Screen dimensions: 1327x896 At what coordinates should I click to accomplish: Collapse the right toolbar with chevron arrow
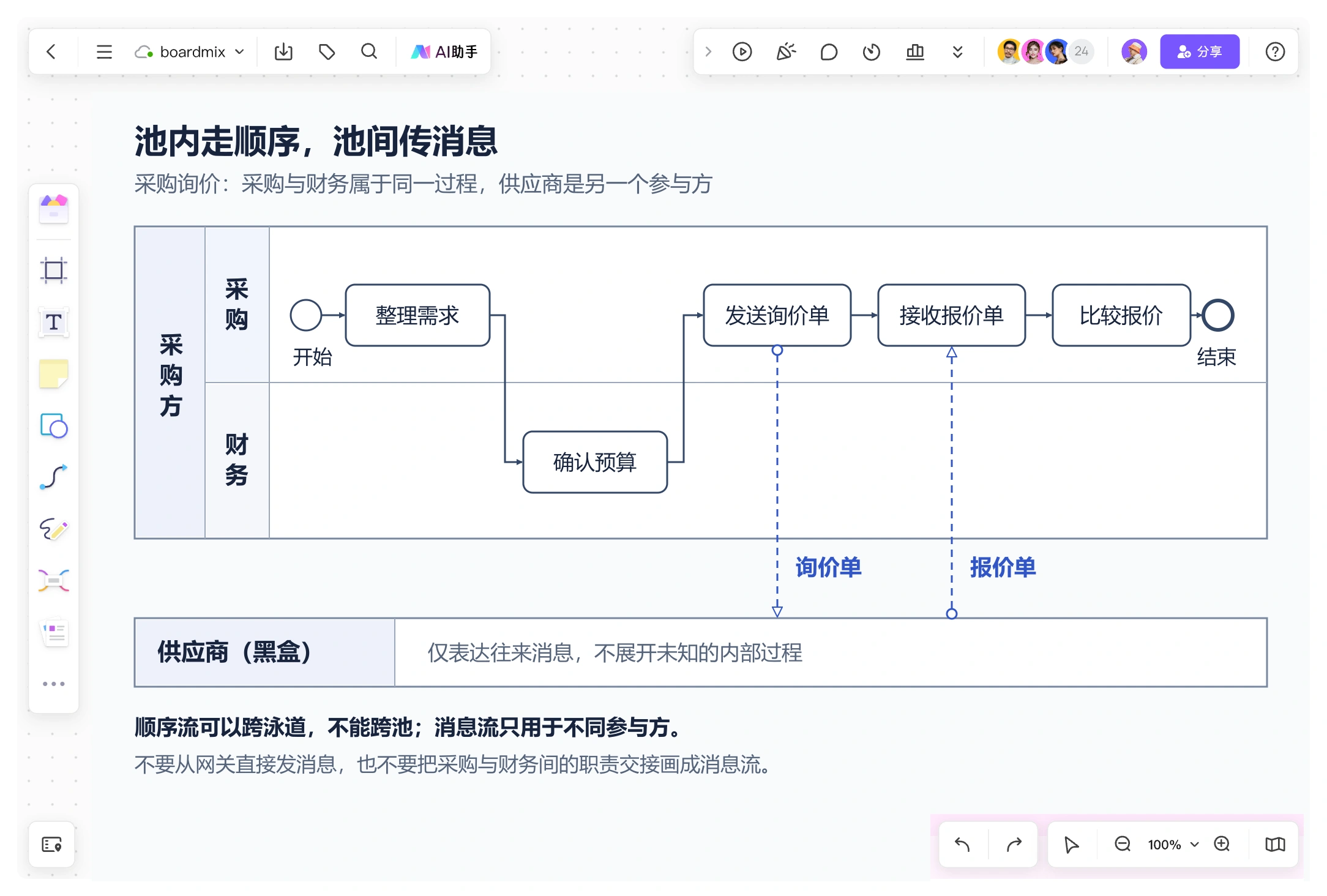pos(708,52)
